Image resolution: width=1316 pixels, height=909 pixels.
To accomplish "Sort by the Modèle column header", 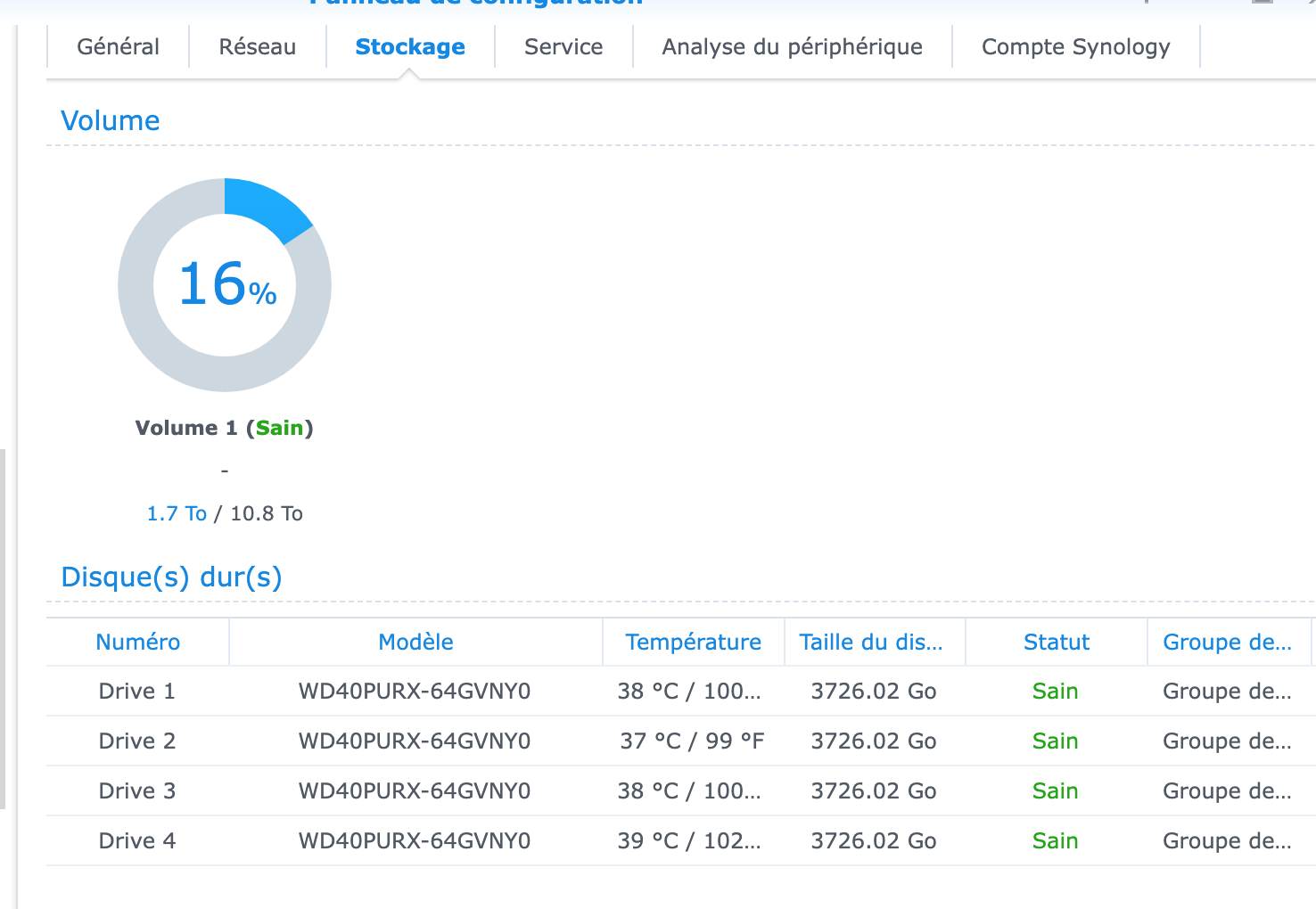I will click(415, 643).
